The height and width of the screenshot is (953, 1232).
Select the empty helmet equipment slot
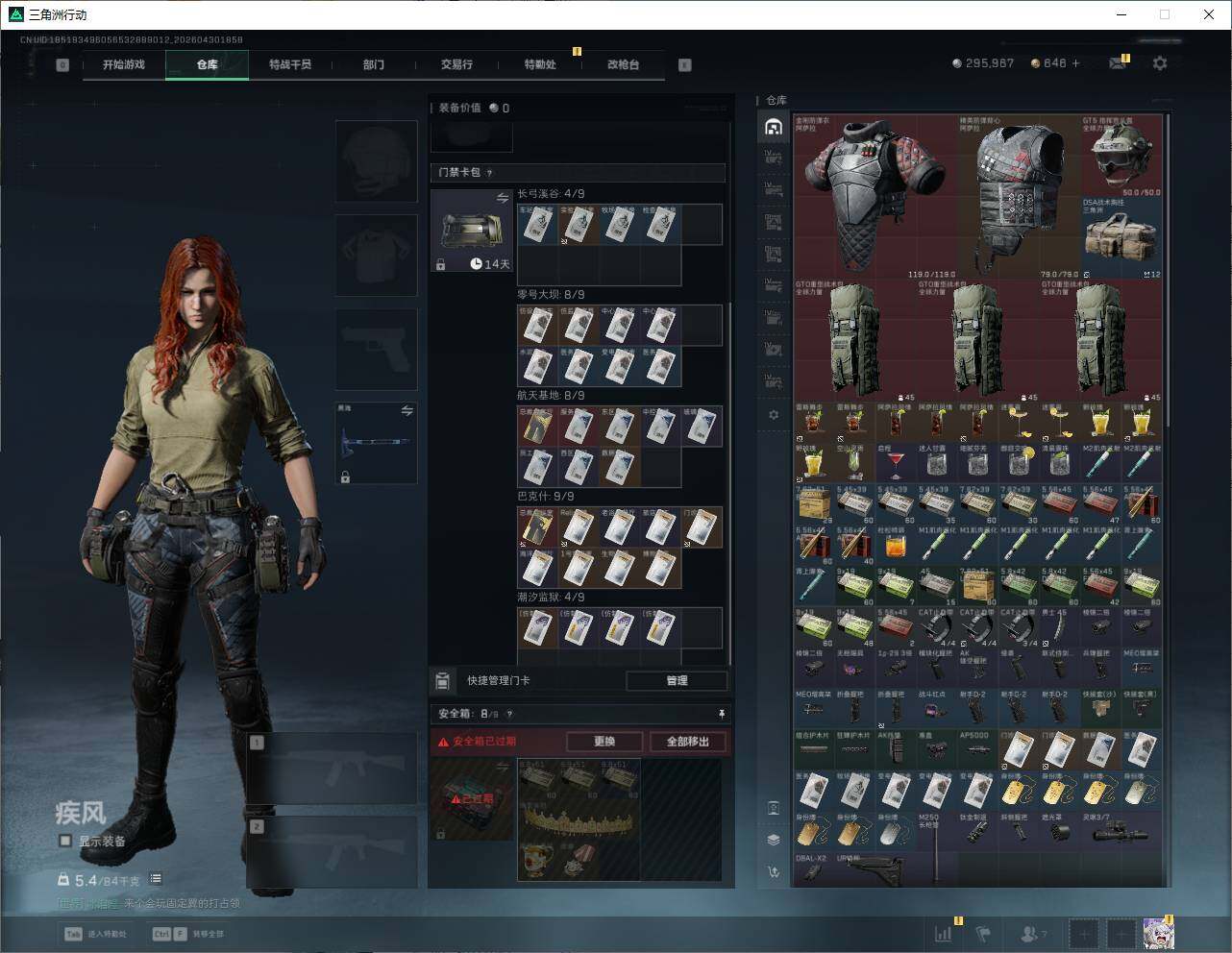point(377,160)
